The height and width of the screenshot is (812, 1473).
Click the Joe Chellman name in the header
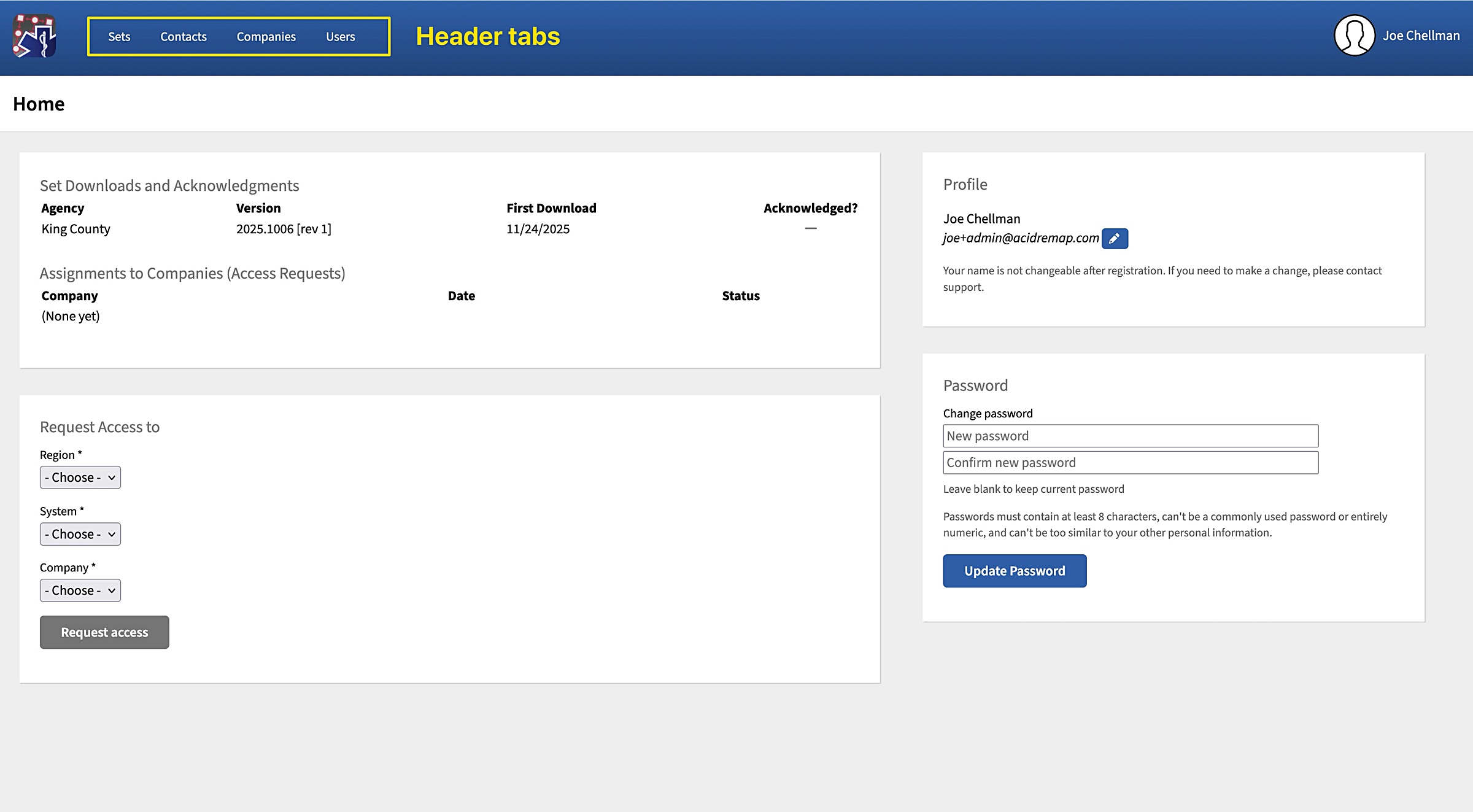click(x=1420, y=35)
